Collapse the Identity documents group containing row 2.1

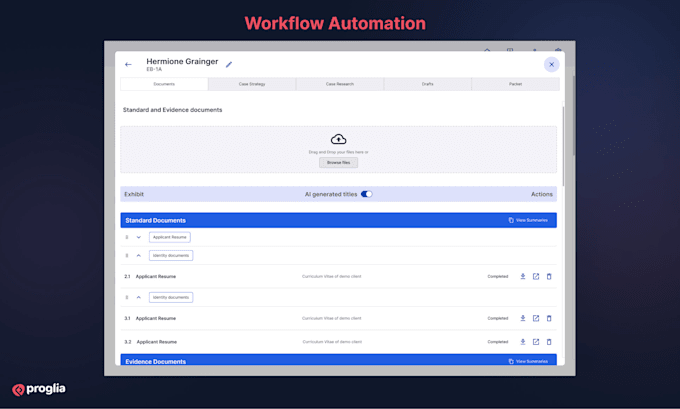[139, 255]
